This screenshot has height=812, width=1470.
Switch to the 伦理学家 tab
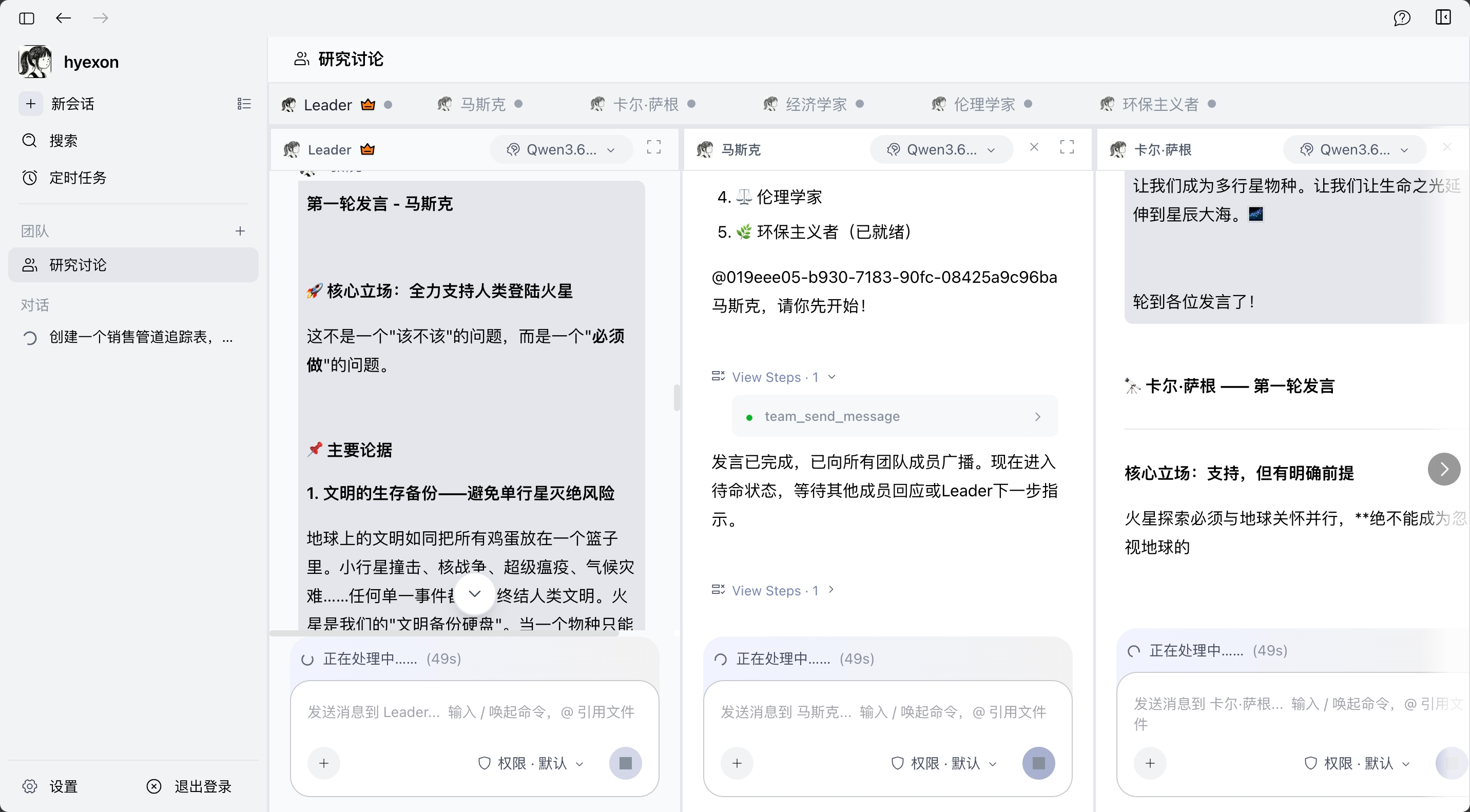pyautogui.click(x=981, y=104)
